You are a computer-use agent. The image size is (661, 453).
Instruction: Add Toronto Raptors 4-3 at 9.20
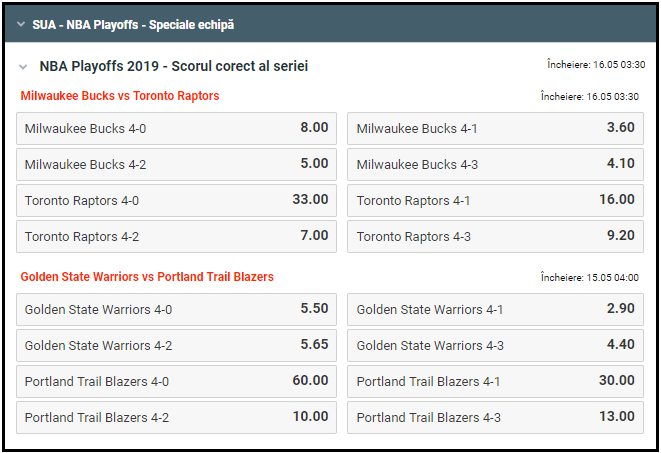click(495, 236)
